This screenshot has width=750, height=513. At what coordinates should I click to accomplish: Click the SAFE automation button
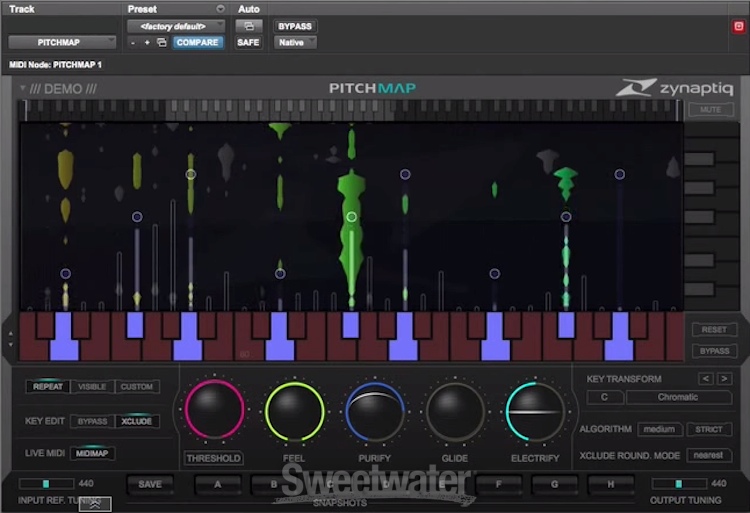point(248,43)
